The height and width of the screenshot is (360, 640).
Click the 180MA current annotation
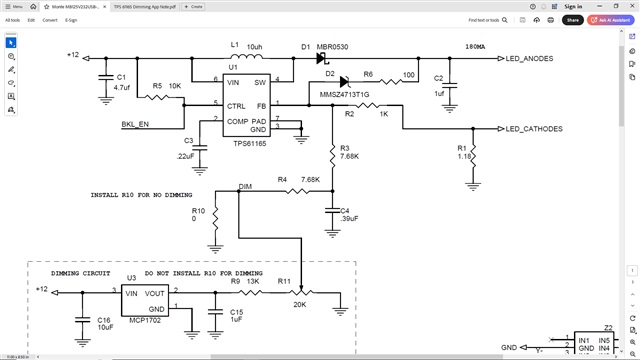475,47
